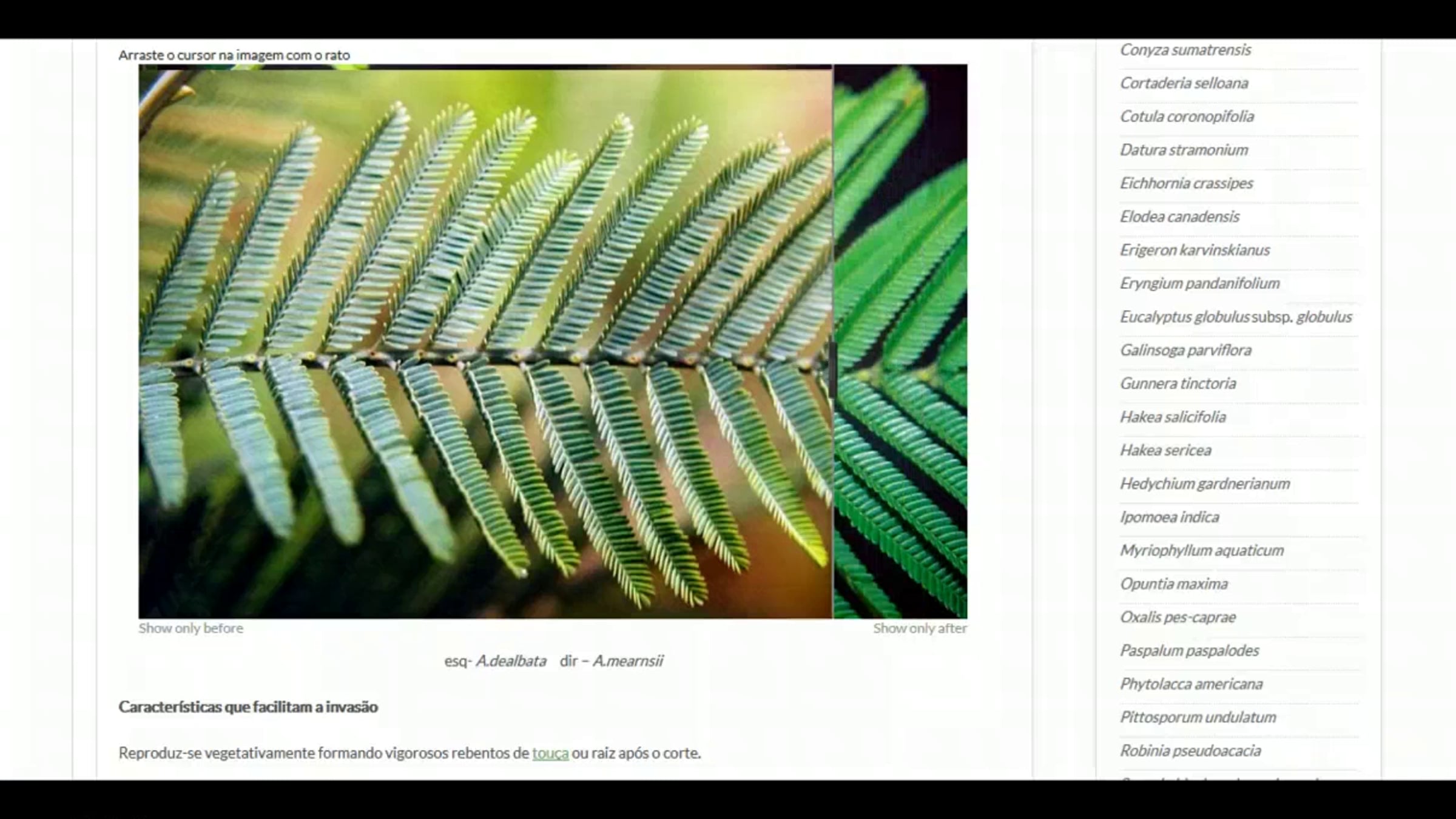Open the Gunnera tinctoria entry
Screen dimensions: 1456x819
pos(1178,383)
